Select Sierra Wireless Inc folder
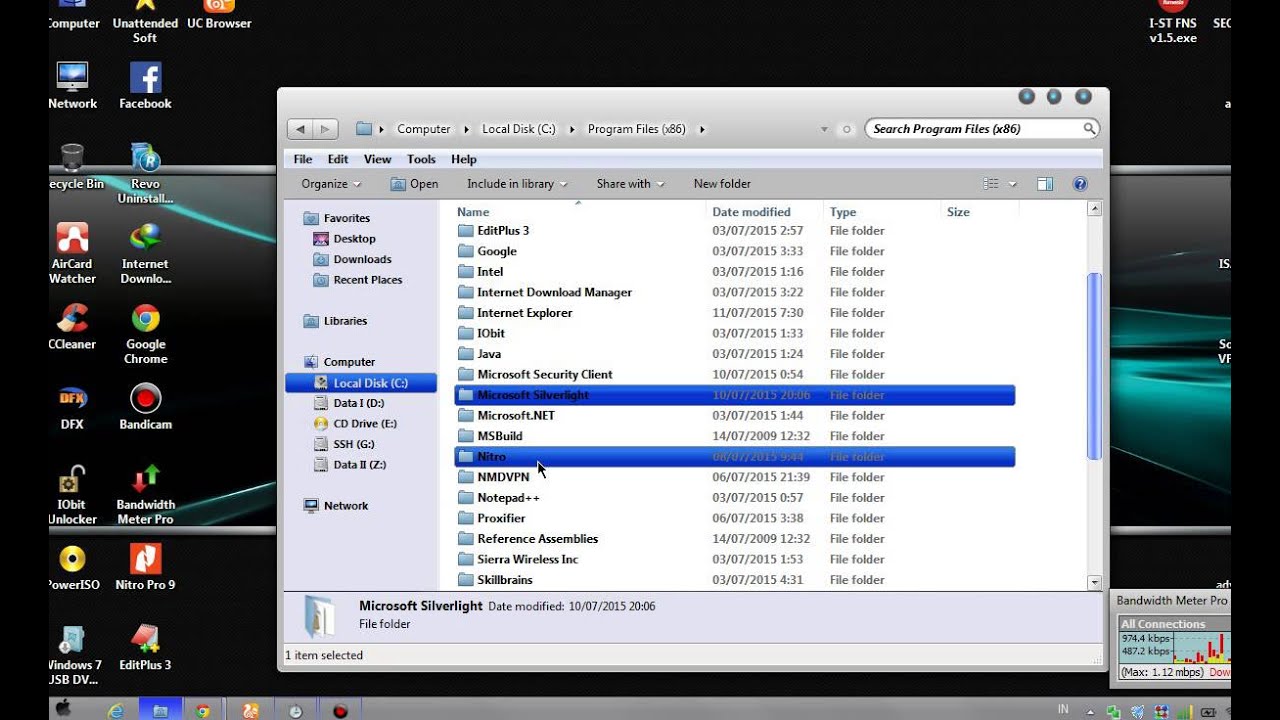This screenshot has height=720, width=1280. click(735, 559)
